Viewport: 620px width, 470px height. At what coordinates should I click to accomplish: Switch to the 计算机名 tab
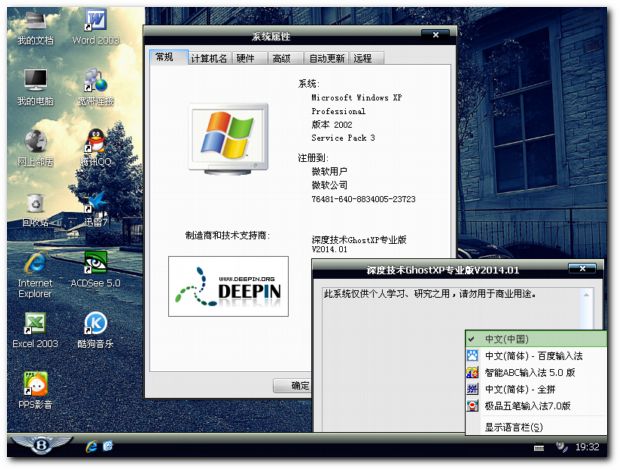coord(208,59)
